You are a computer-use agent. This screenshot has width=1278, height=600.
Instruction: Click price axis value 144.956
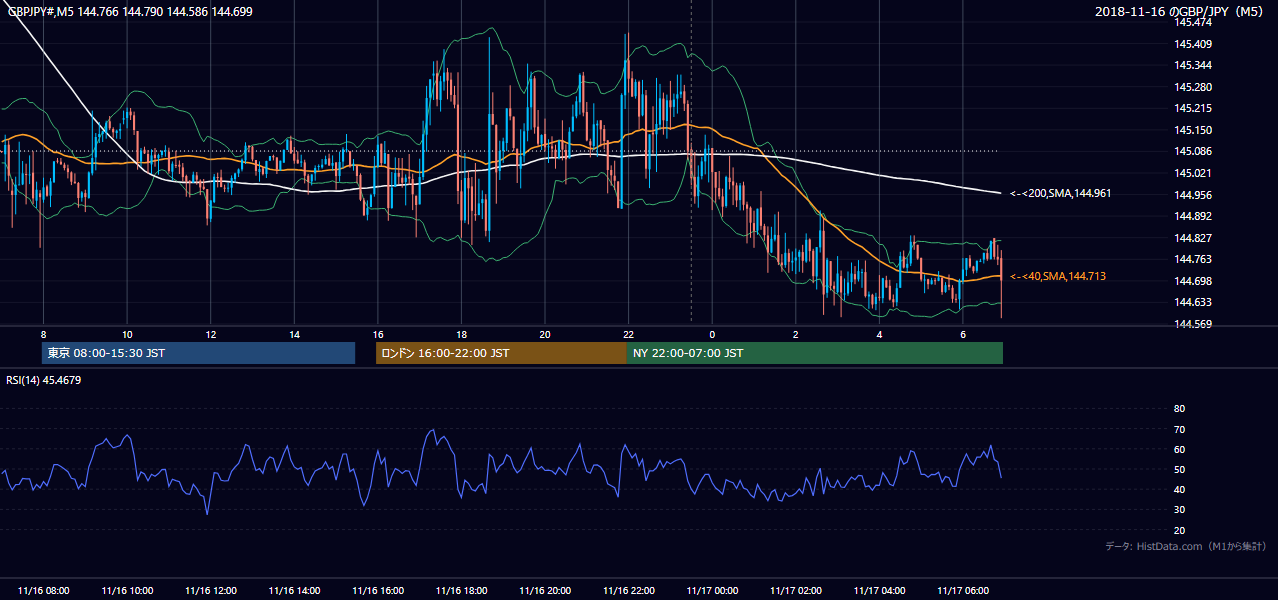pyautogui.click(x=1193, y=195)
